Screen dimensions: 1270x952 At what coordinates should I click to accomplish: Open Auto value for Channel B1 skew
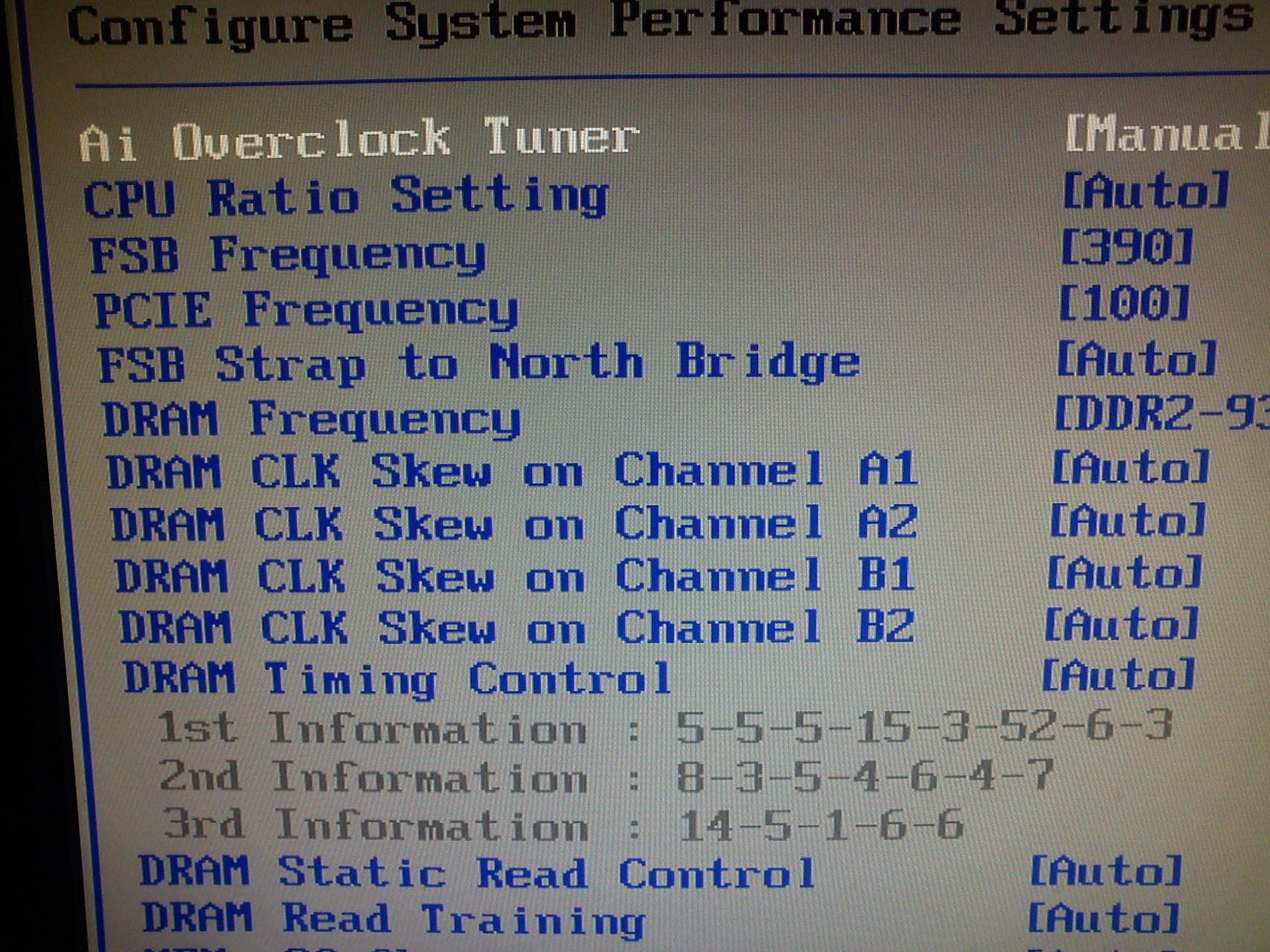click(1125, 572)
